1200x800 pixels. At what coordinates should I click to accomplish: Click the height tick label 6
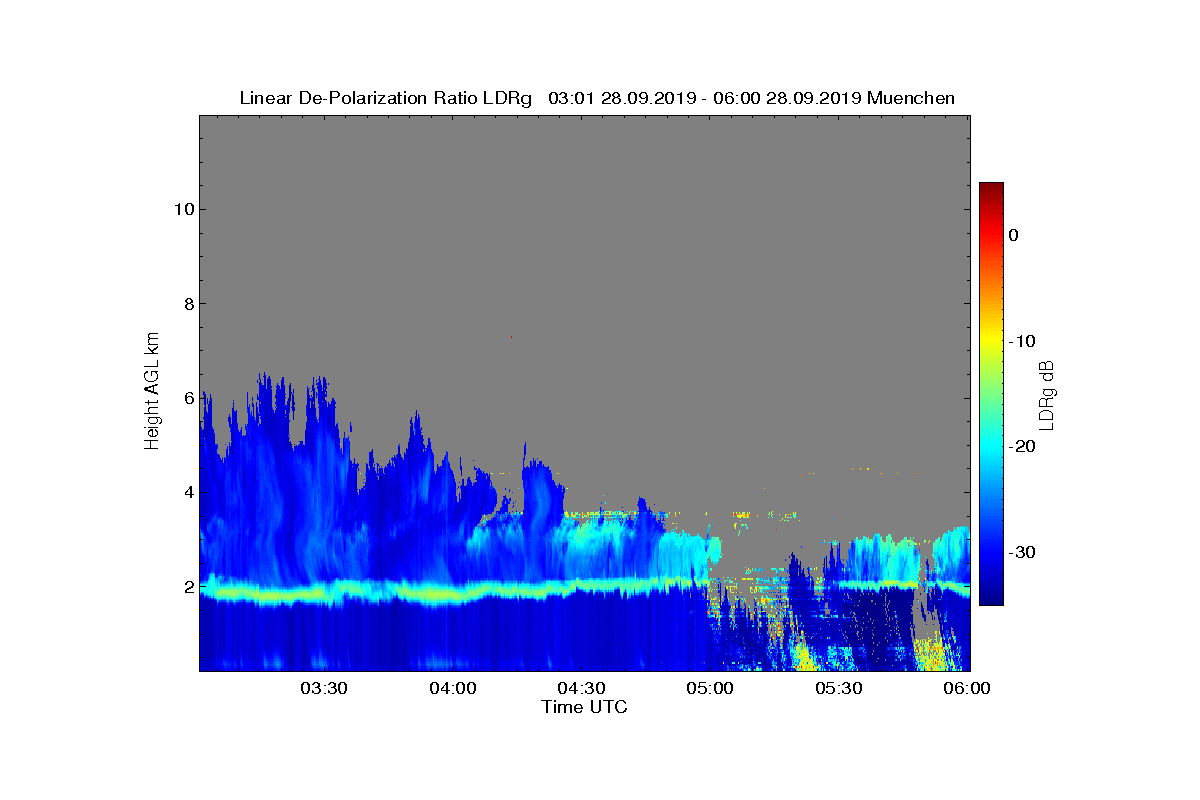click(x=188, y=398)
